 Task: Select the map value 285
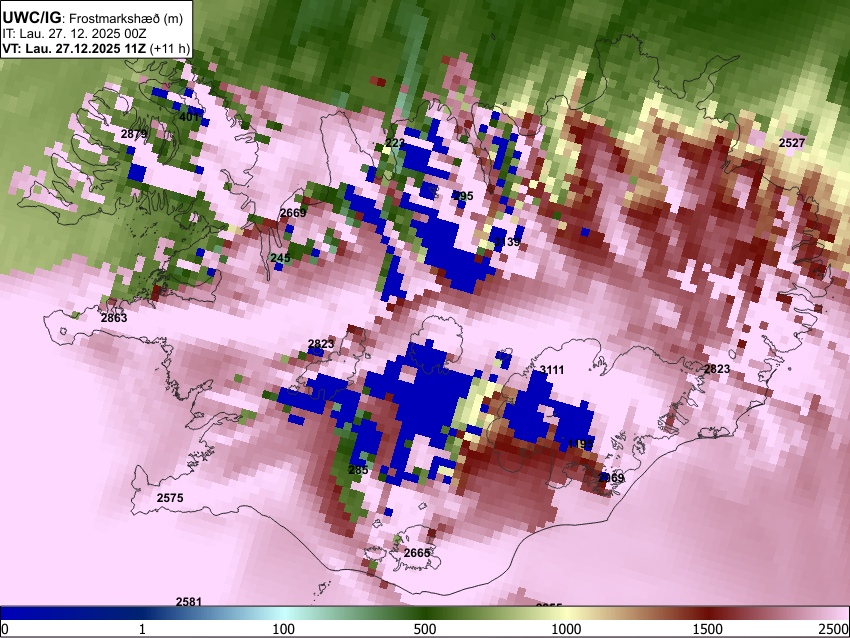pos(358,470)
